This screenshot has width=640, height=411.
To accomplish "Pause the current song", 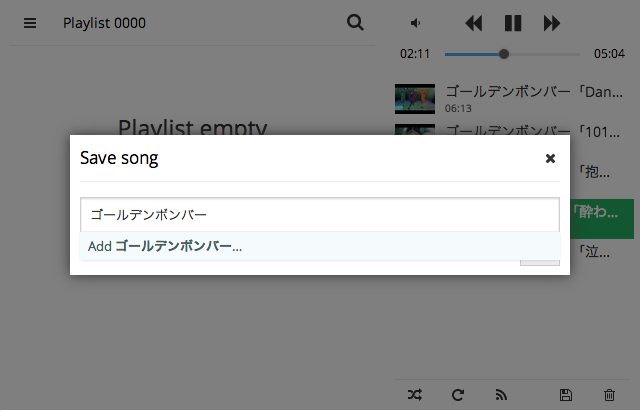I will click(513, 23).
